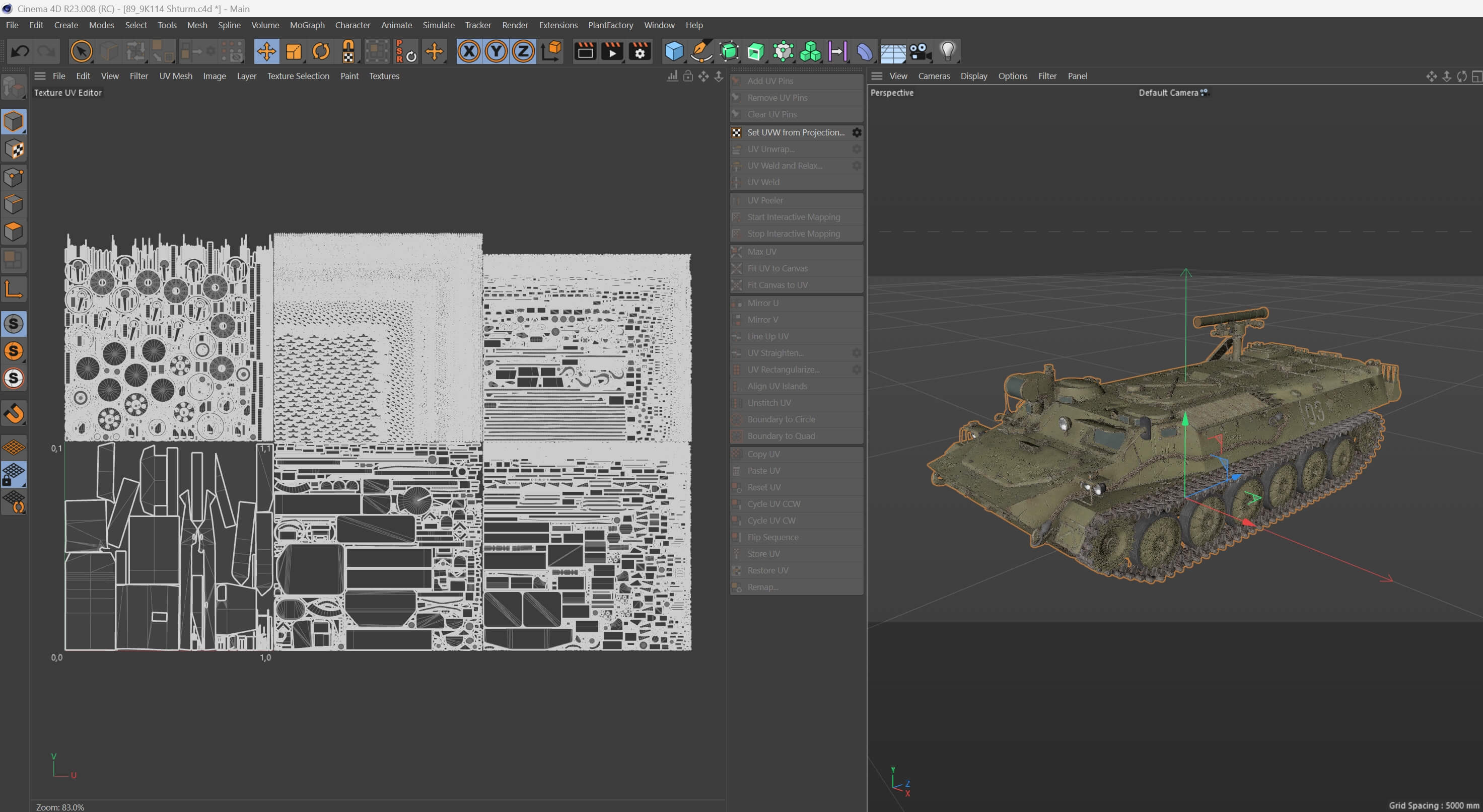Click Set UVW from Projection command
Image resolution: width=1483 pixels, height=812 pixels.
[795, 132]
